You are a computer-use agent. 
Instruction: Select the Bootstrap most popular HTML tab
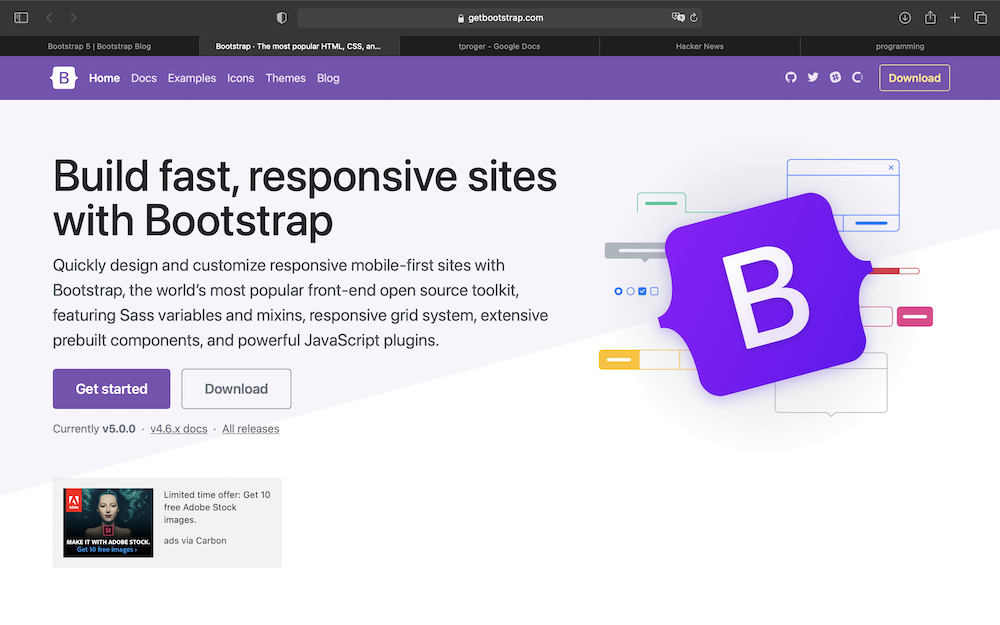[x=299, y=46]
